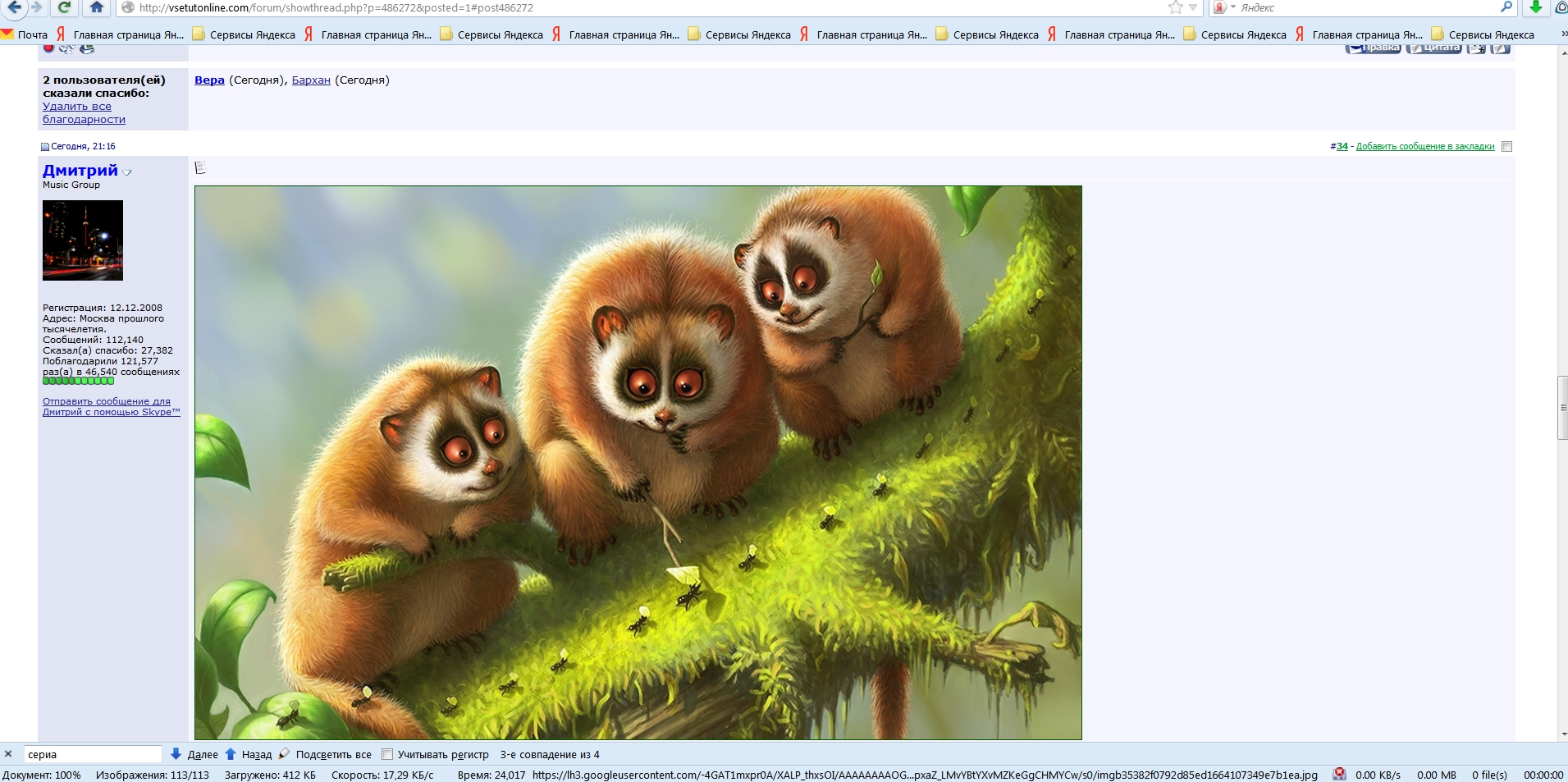The image size is (1568, 782).
Task: Click Добавить сообщение в закладки
Action: tap(1425, 146)
